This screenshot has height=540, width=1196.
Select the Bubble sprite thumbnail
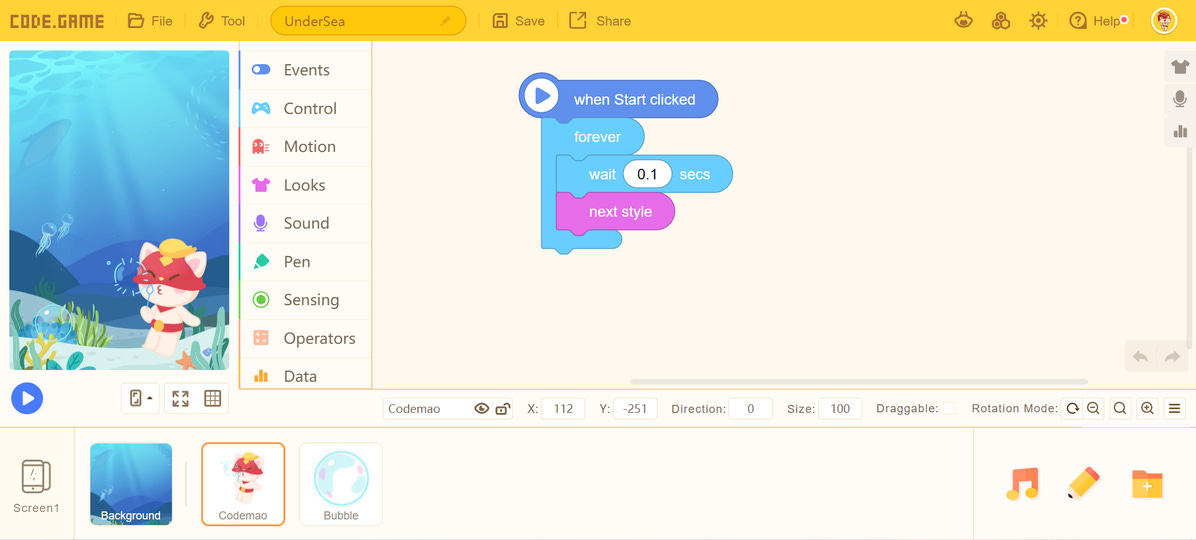(341, 484)
